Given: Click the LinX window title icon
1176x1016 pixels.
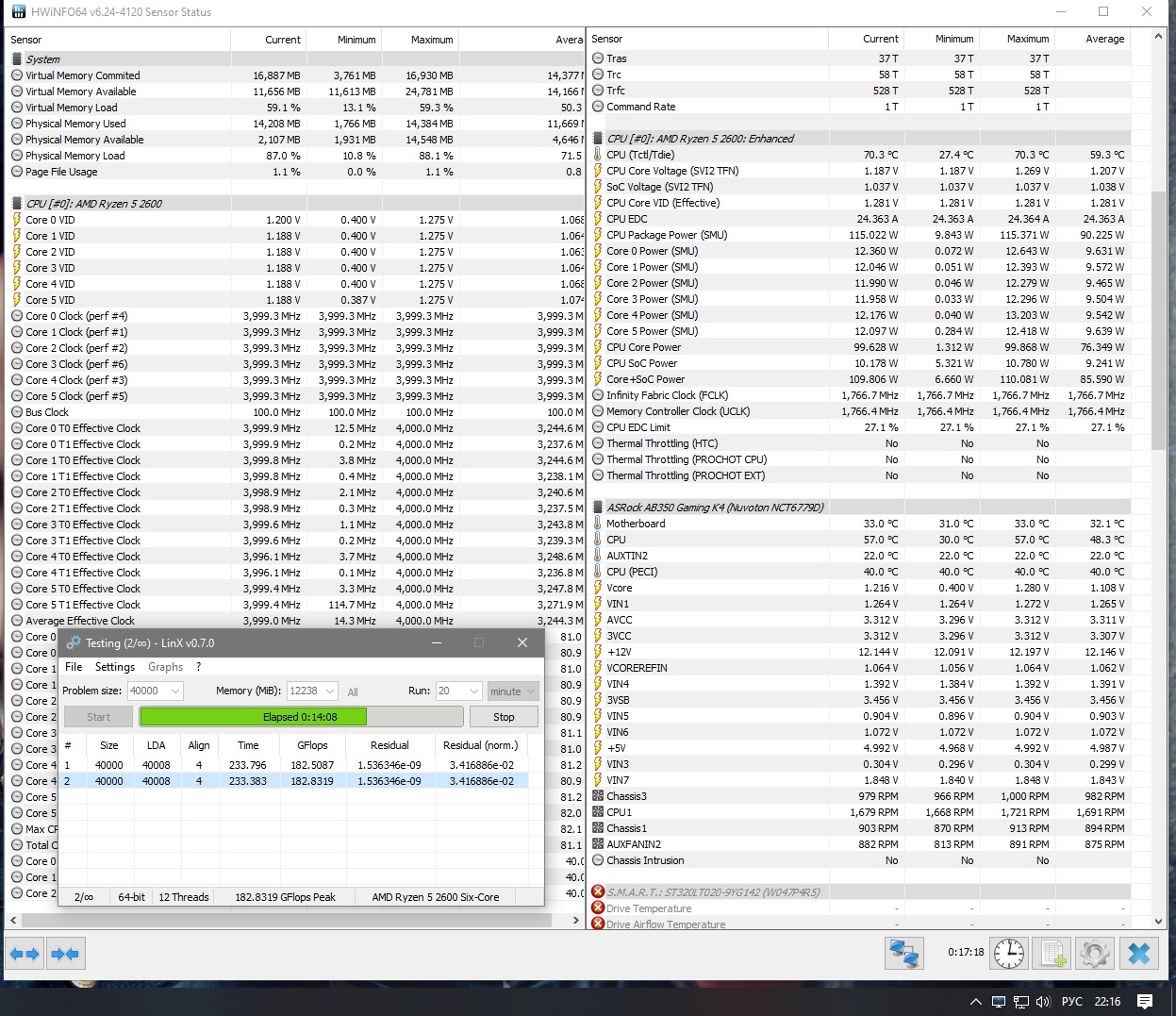Looking at the screenshot, I should click(74, 642).
